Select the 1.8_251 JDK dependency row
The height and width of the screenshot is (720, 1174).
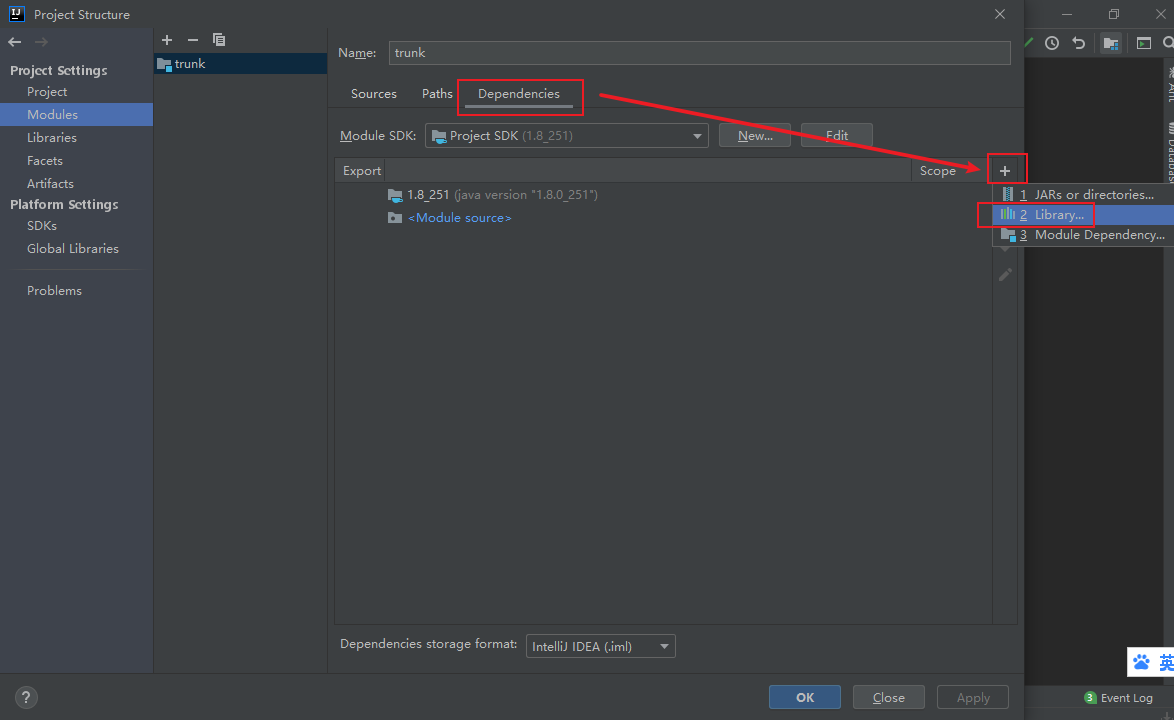click(663, 195)
